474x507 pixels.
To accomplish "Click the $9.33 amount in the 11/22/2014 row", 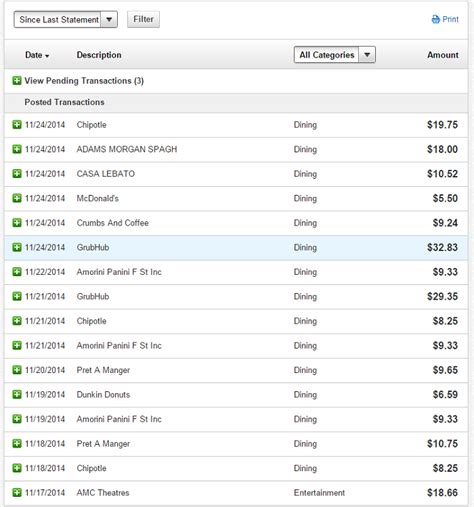I will (x=445, y=272).
